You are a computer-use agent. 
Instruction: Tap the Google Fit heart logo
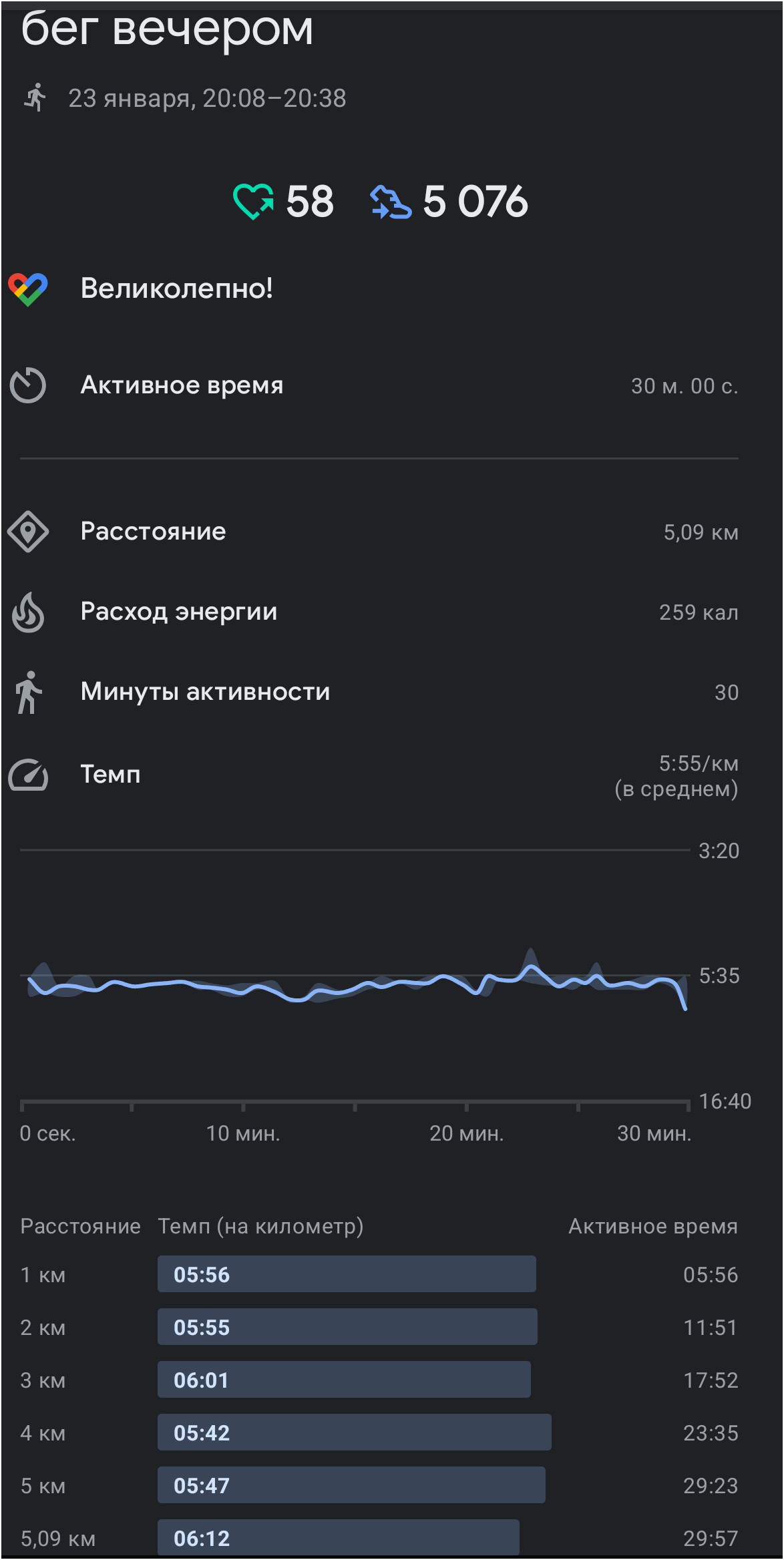click(28, 289)
